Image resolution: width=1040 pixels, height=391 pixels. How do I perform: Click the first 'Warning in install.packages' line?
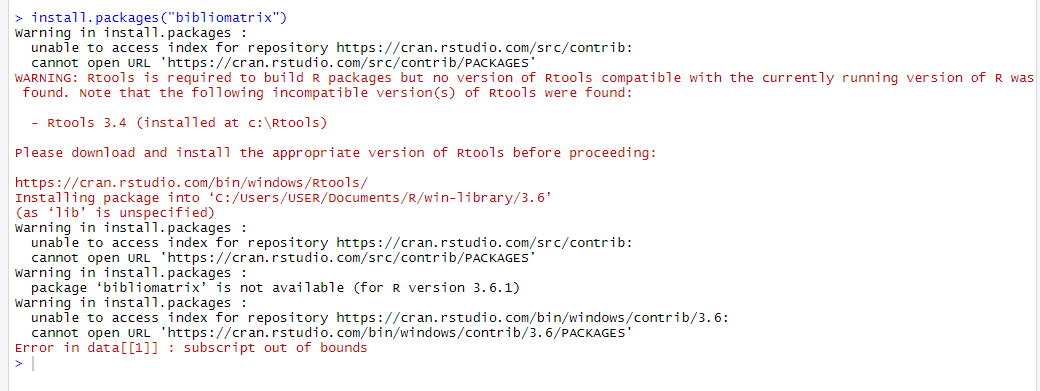[x=131, y=32]
